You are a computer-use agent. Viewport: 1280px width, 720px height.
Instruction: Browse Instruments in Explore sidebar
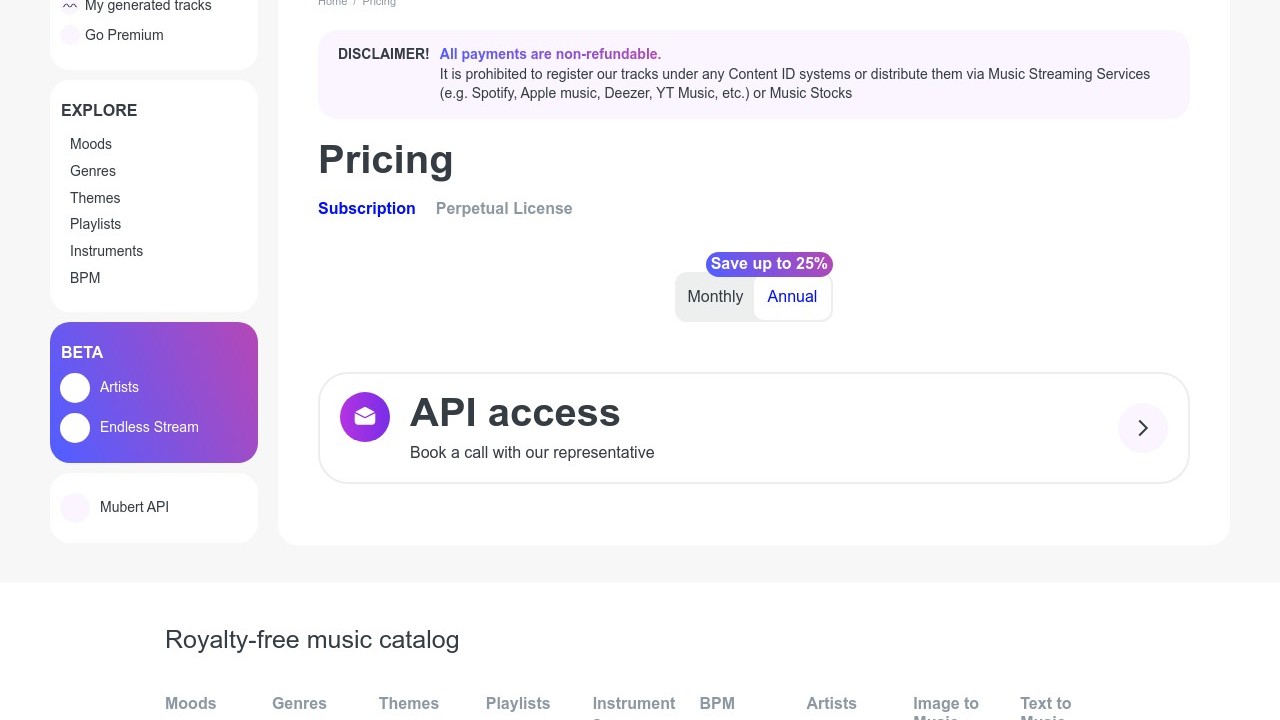point(106,251)
